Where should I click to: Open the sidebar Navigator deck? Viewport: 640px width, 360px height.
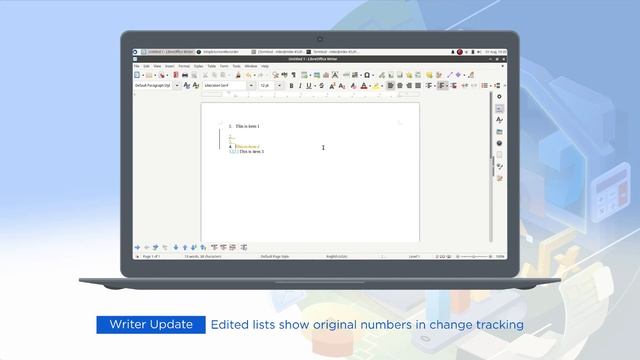coord(499,143)
